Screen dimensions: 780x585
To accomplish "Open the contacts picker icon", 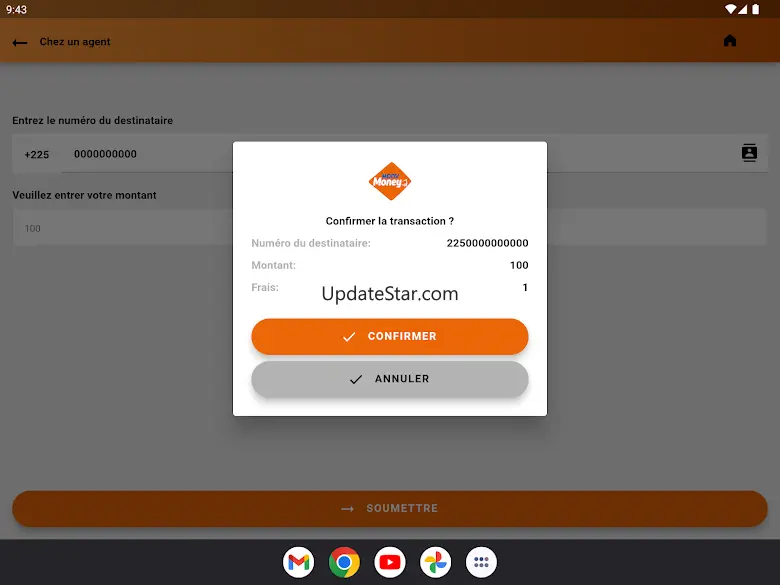I will (x=749, y=153).
